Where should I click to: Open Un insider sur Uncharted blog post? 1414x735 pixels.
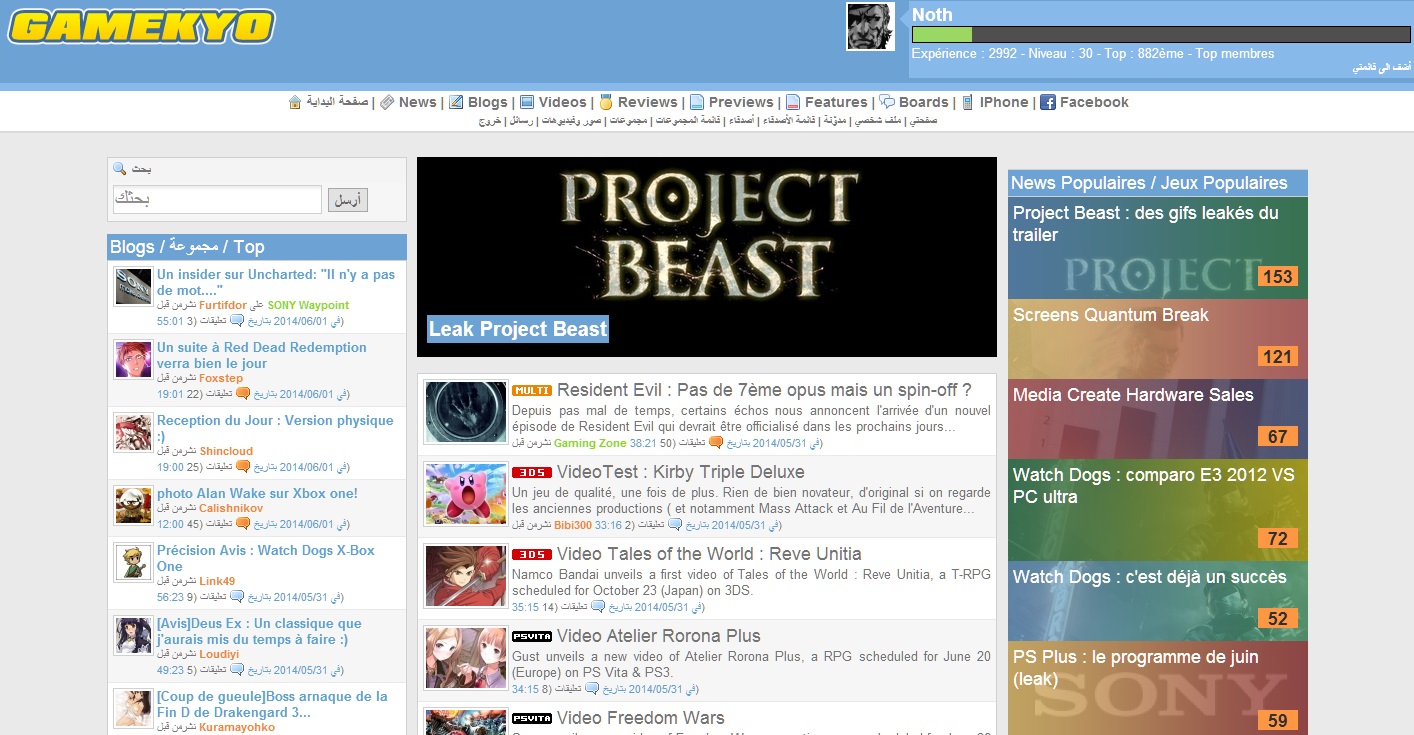pyautogui.click(x=276, y=282)
